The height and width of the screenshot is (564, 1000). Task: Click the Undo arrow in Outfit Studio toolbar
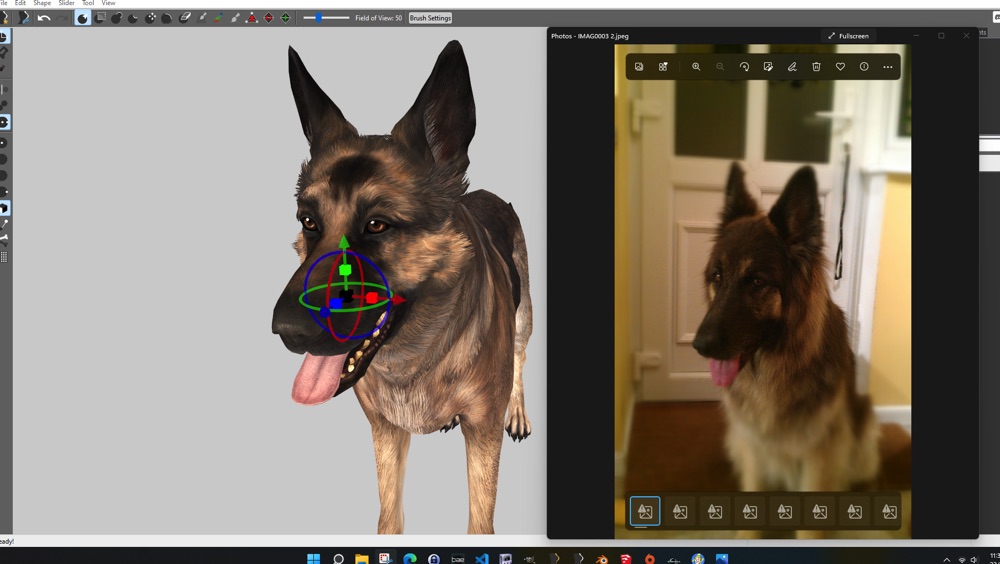[x=43, y=18]
